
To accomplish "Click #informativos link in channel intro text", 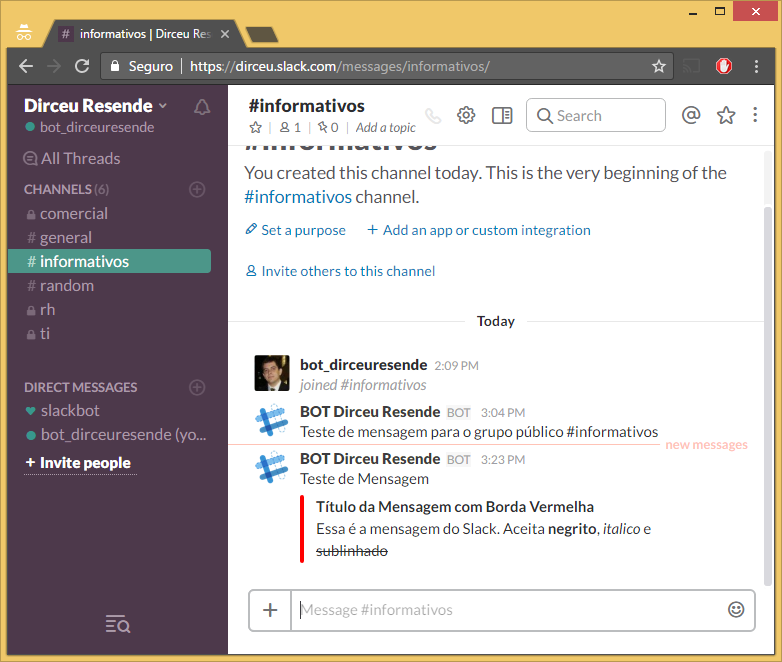I will (x=298, y=197).
